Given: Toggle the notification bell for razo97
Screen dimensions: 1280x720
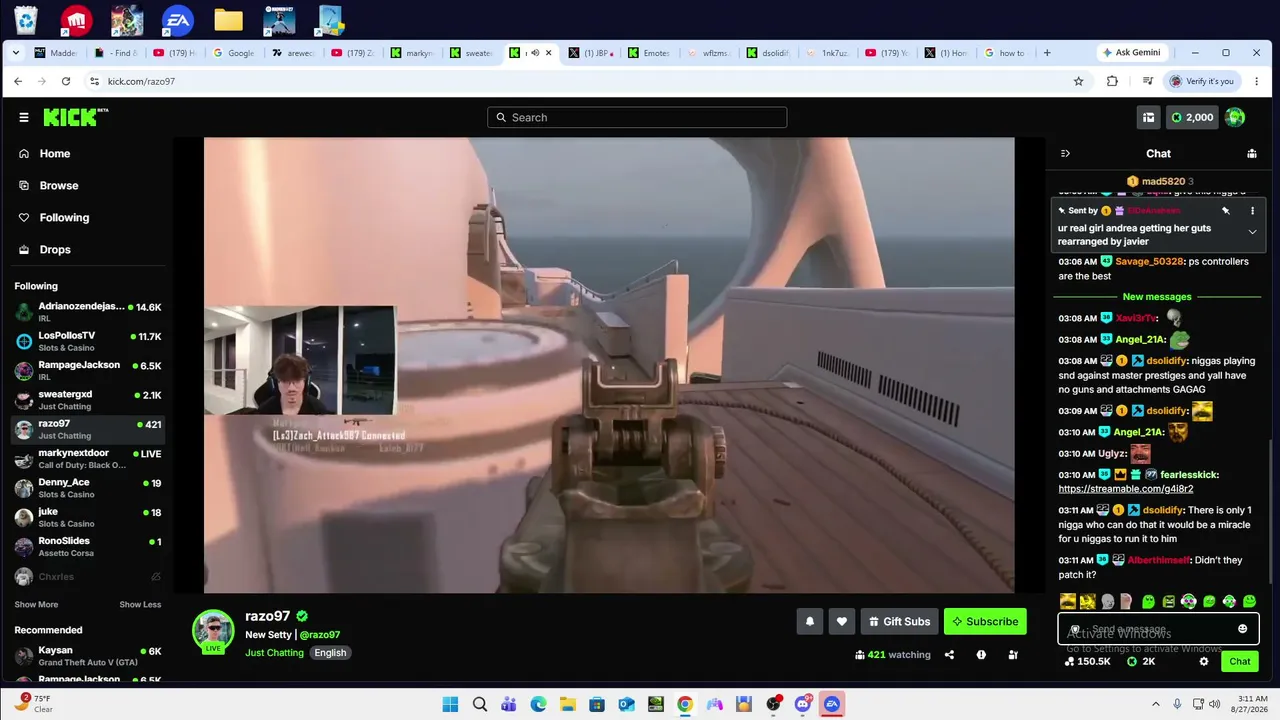Looking at the screenshot, I should pos(810,621).
